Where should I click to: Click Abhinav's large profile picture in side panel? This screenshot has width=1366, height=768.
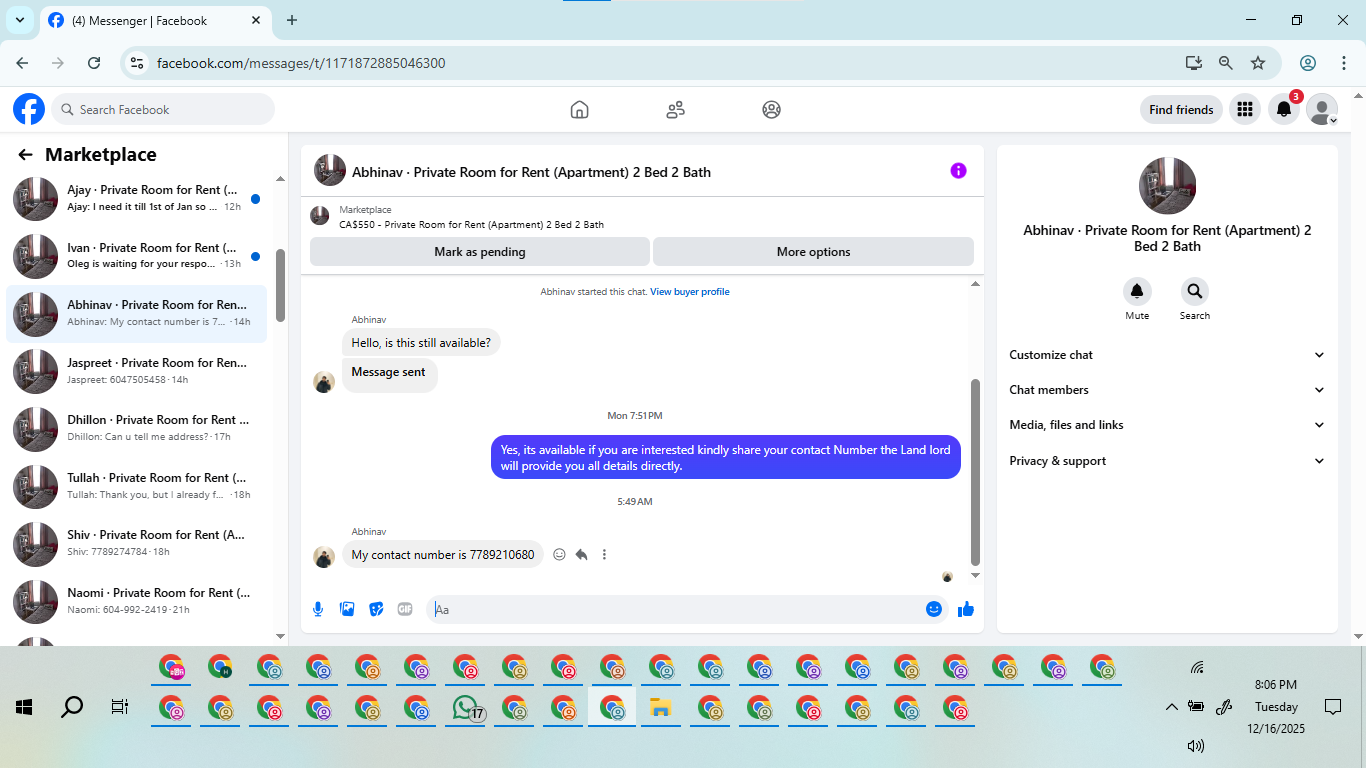(x=1167, y=186)
